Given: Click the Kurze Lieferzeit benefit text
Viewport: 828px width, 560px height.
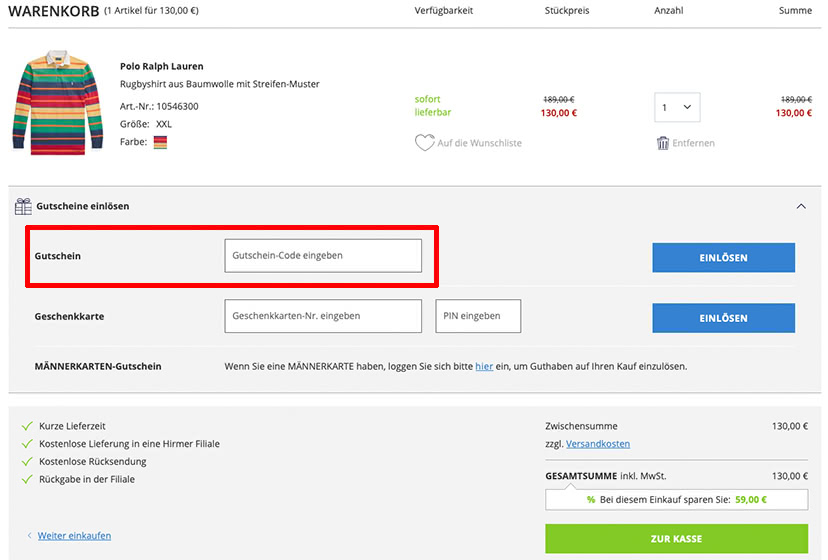Looking at the screenshot, I should pyautogui.click(x=72, y=426).
